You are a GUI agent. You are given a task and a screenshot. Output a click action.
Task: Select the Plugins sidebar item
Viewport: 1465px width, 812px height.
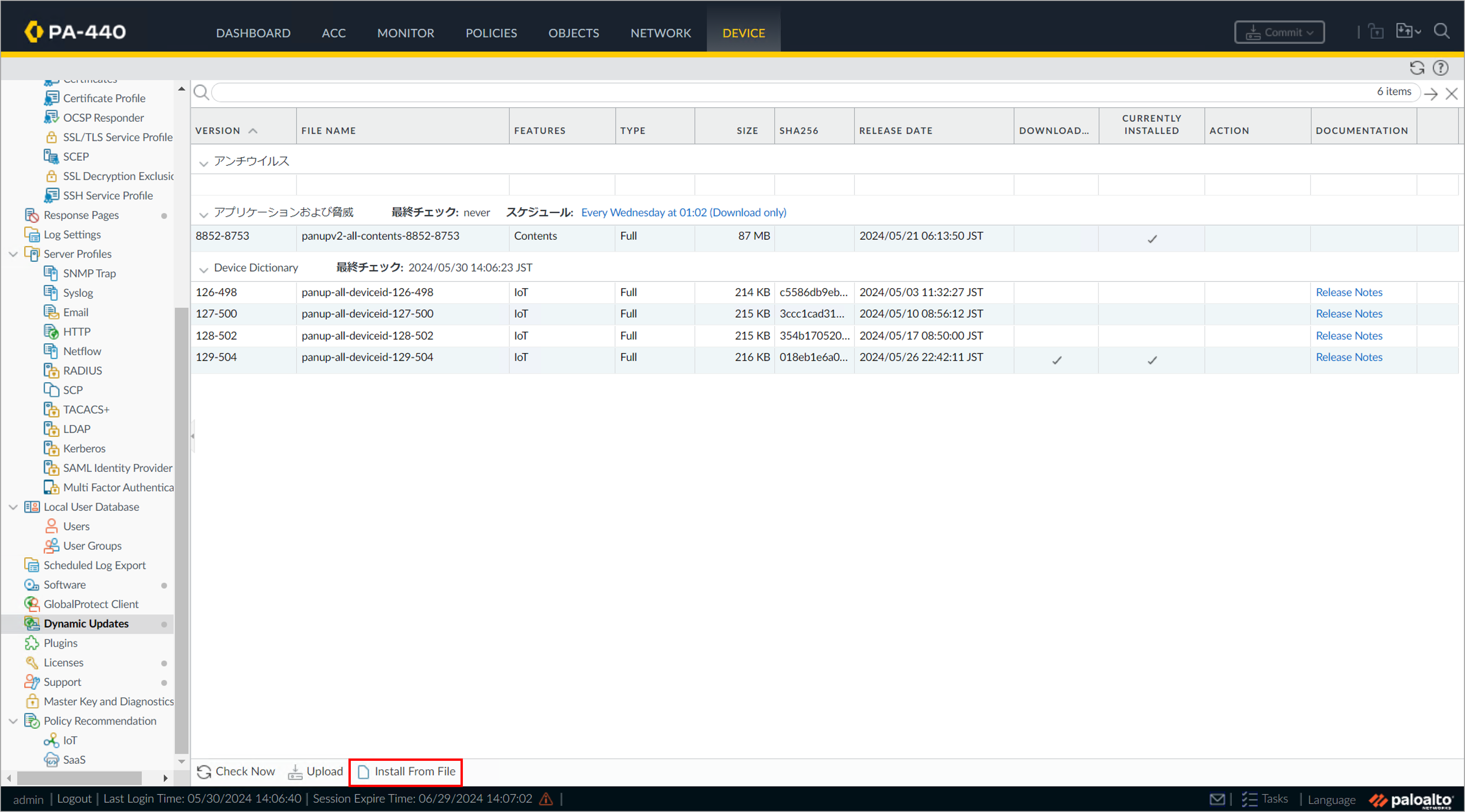coord(60,643)
